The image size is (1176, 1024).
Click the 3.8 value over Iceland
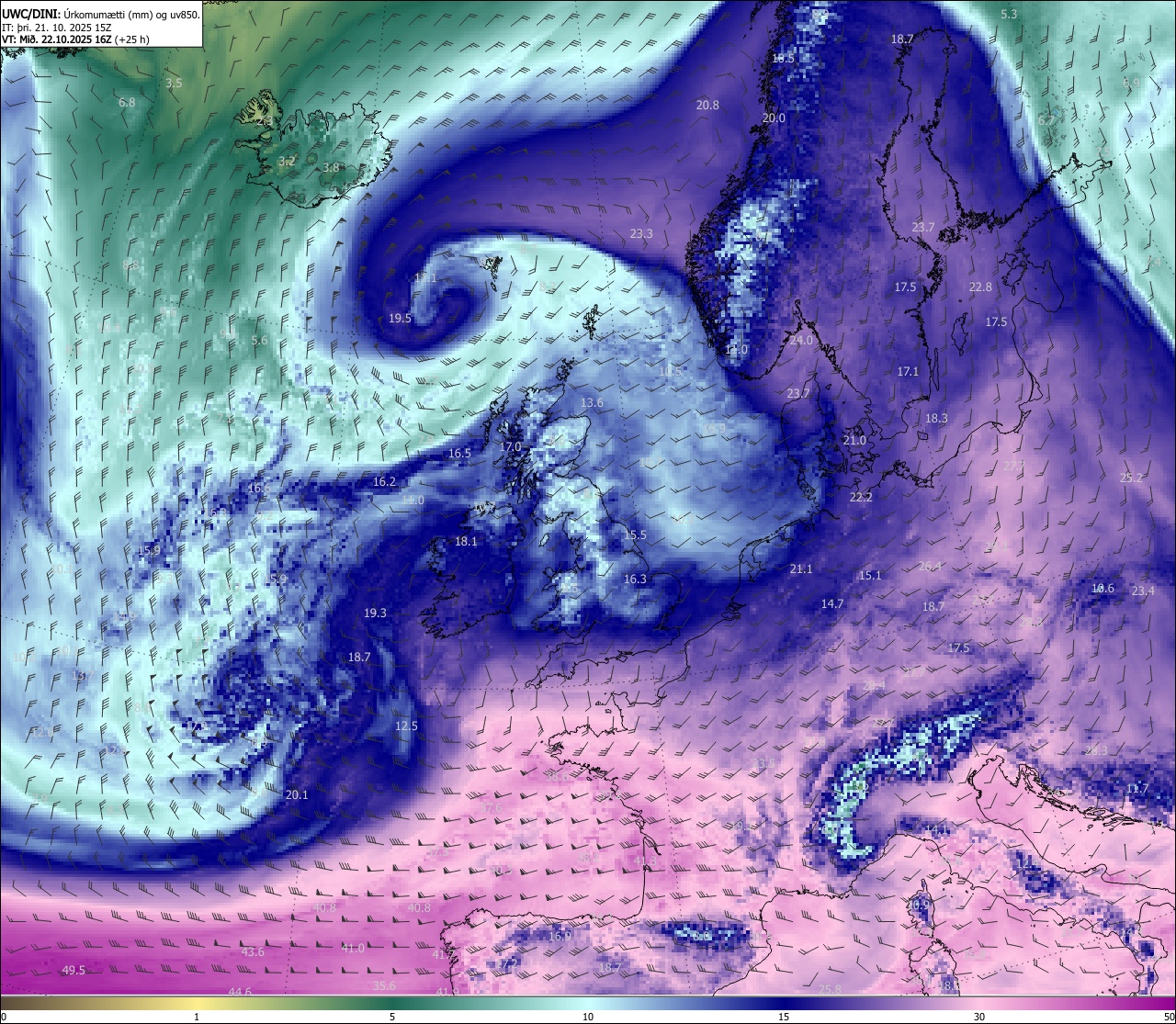(x=331, y=168)
